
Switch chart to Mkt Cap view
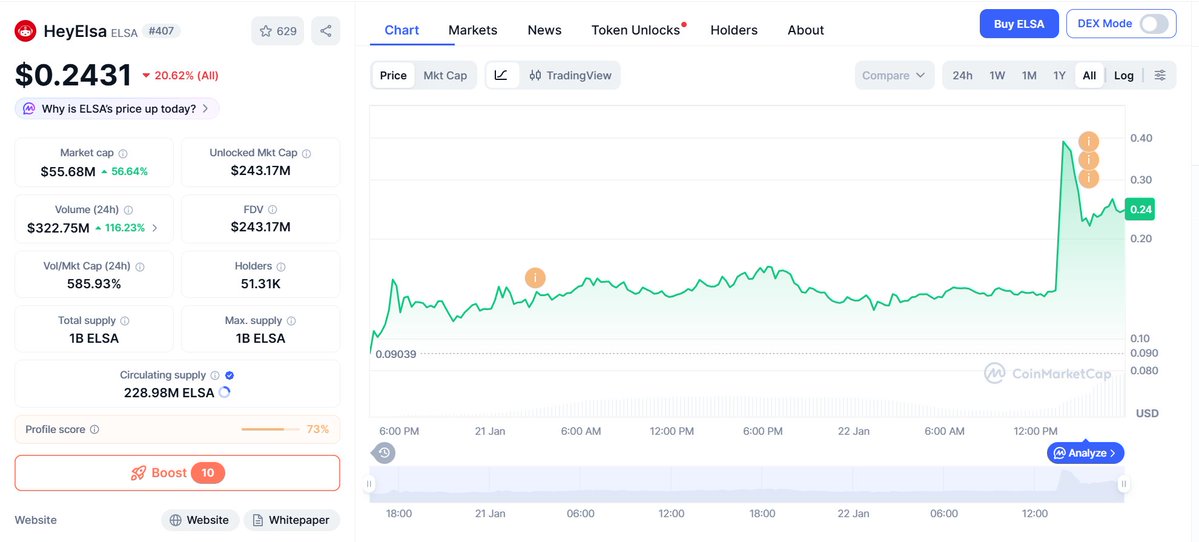[x=445, y=75]
